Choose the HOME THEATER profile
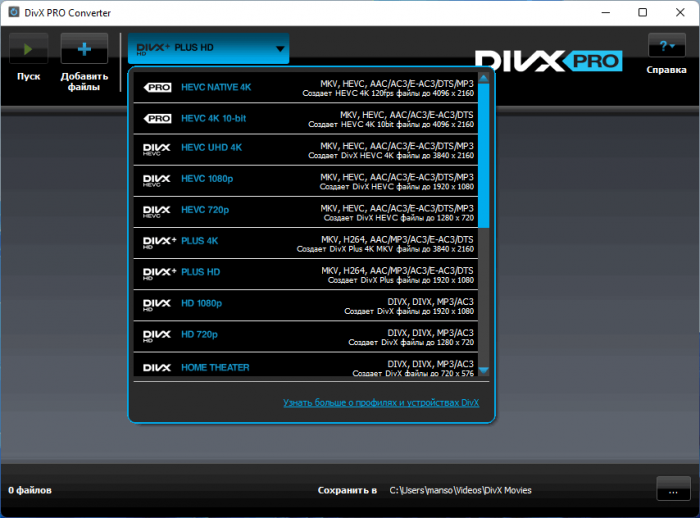The width and height of the screenshot is (700, 518). coord(305,365)
